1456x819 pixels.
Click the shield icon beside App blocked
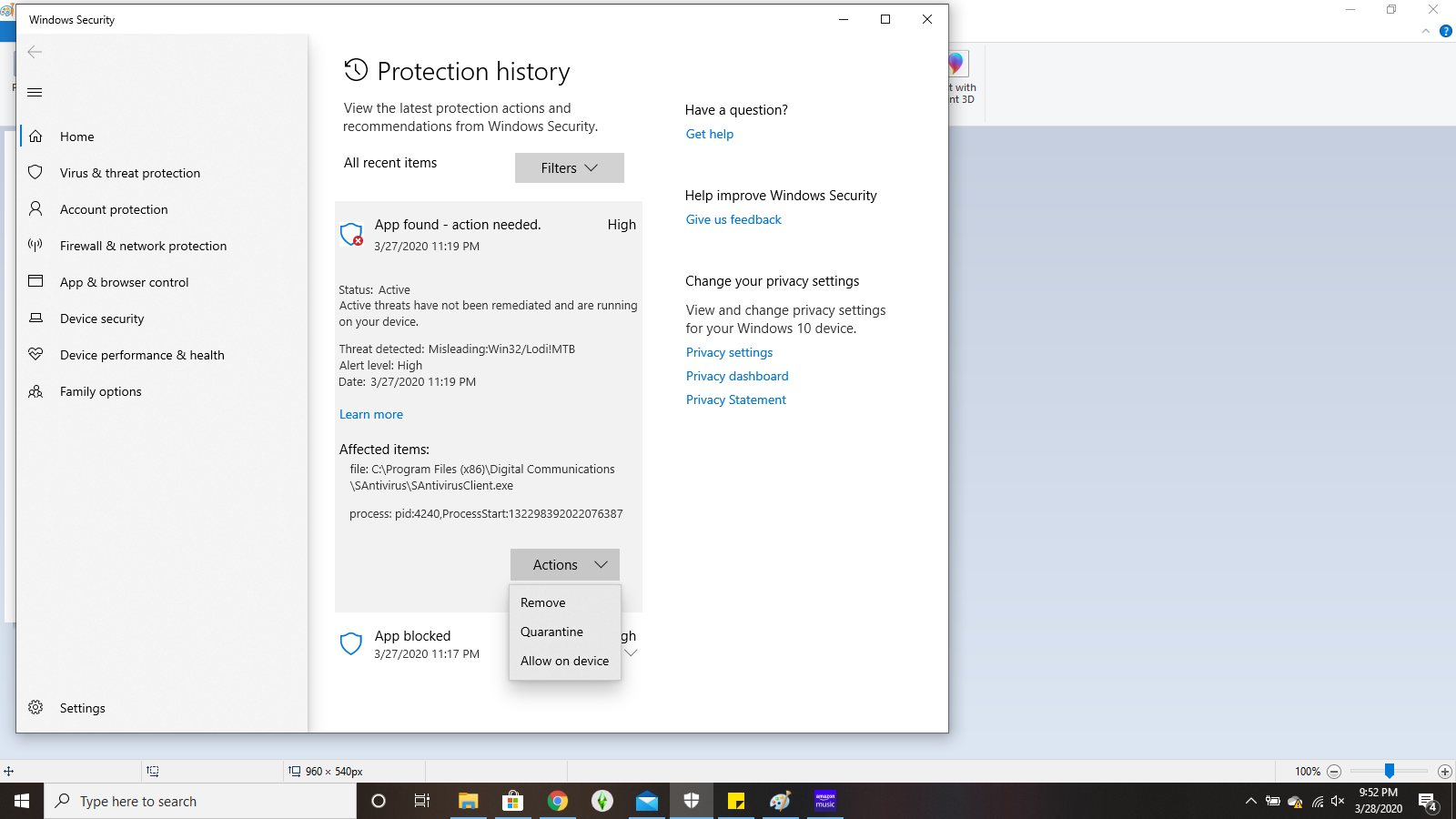(x=351, y=644)
